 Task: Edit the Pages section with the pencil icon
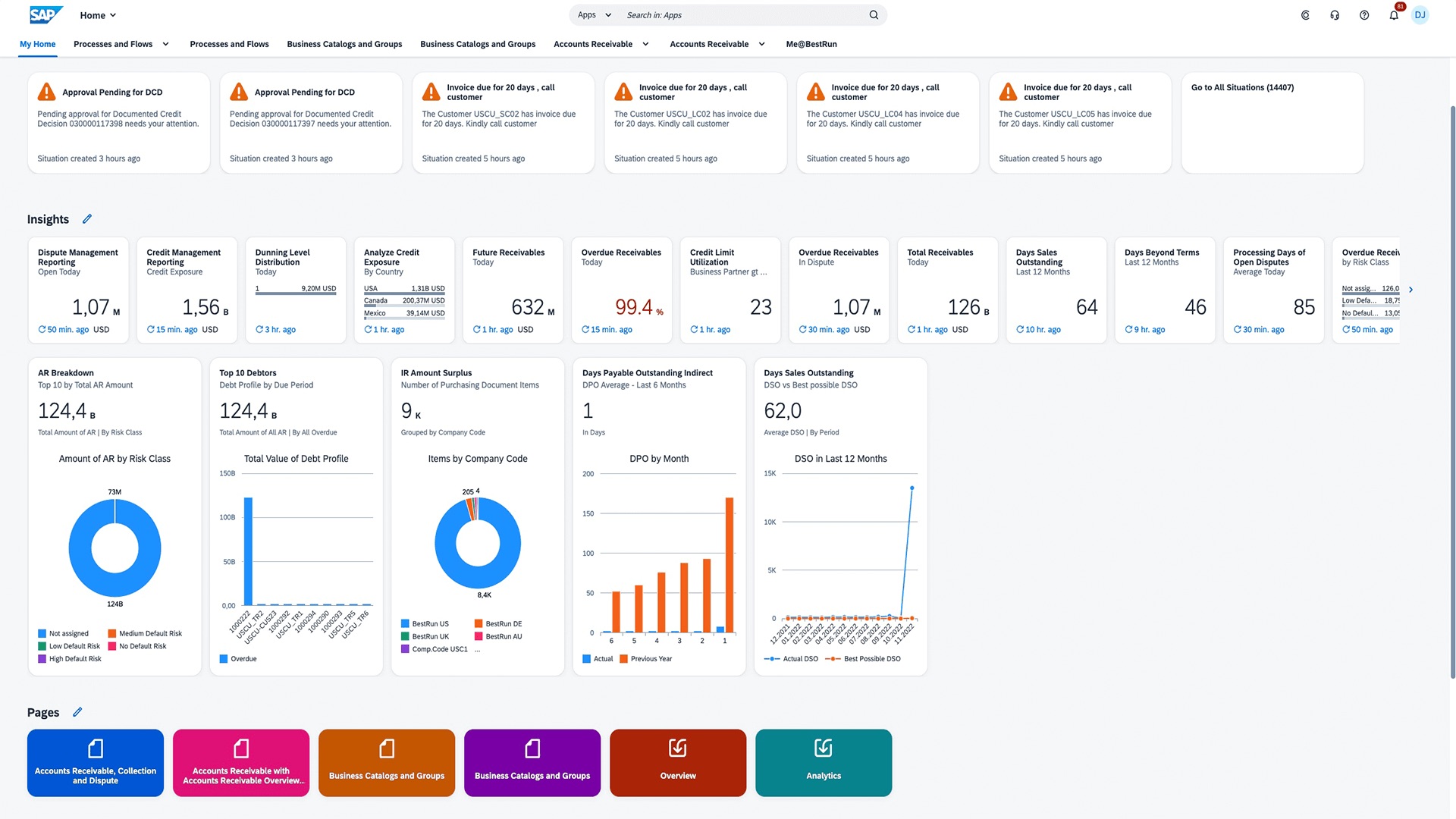(77, 711)
